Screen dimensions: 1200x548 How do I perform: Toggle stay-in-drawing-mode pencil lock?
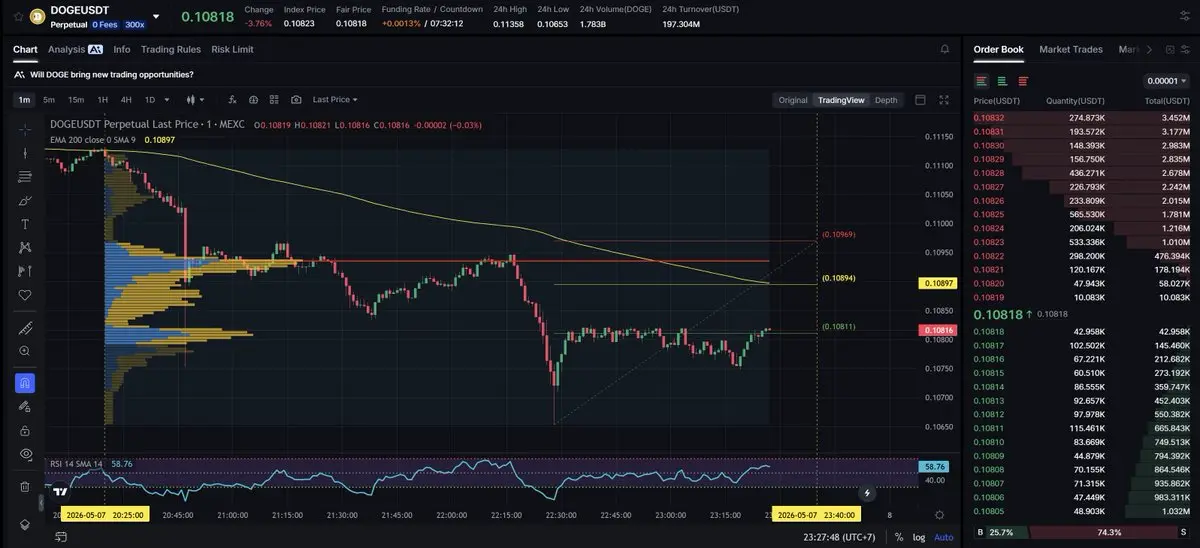[26, 407]
